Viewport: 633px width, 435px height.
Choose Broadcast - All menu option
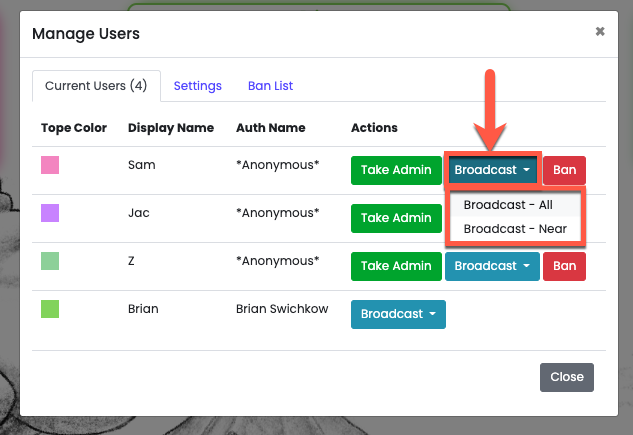(514, 205)
